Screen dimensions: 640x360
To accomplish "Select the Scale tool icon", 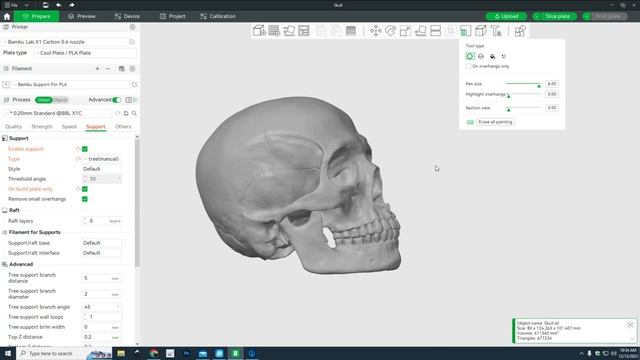I will 405,31.
